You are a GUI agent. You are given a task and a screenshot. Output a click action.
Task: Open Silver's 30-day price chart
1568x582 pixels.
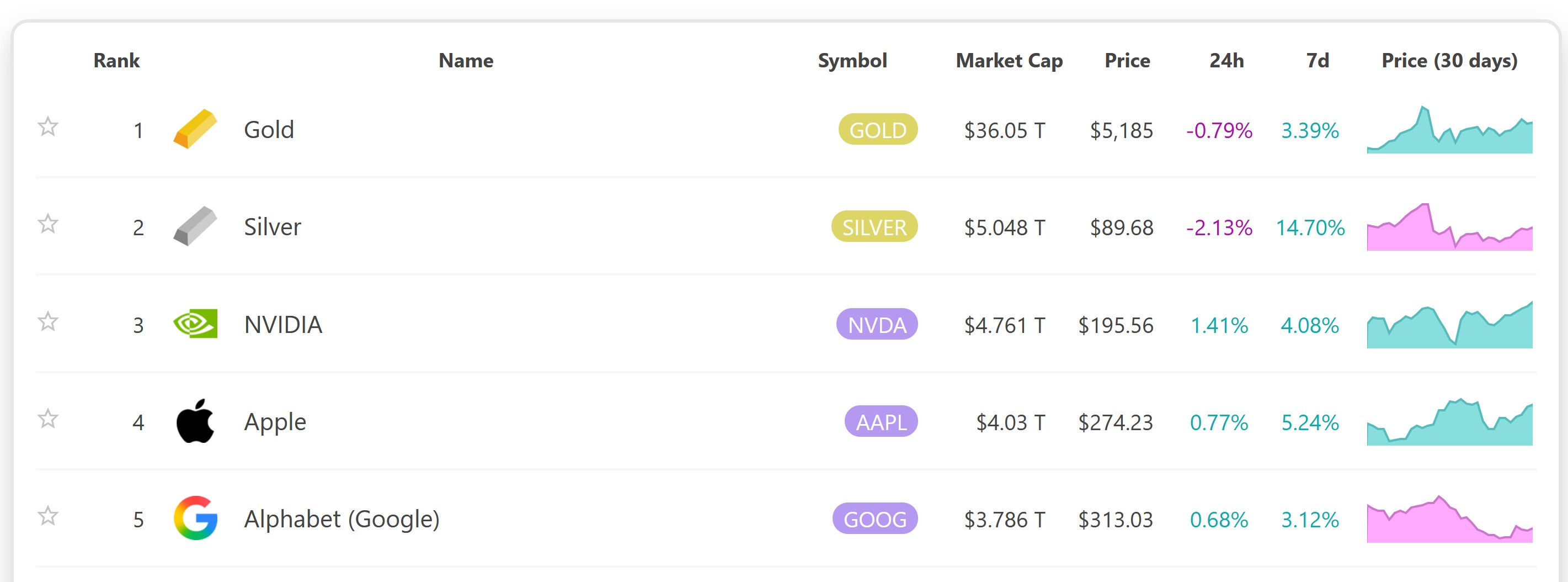(x=1449, y=227)
